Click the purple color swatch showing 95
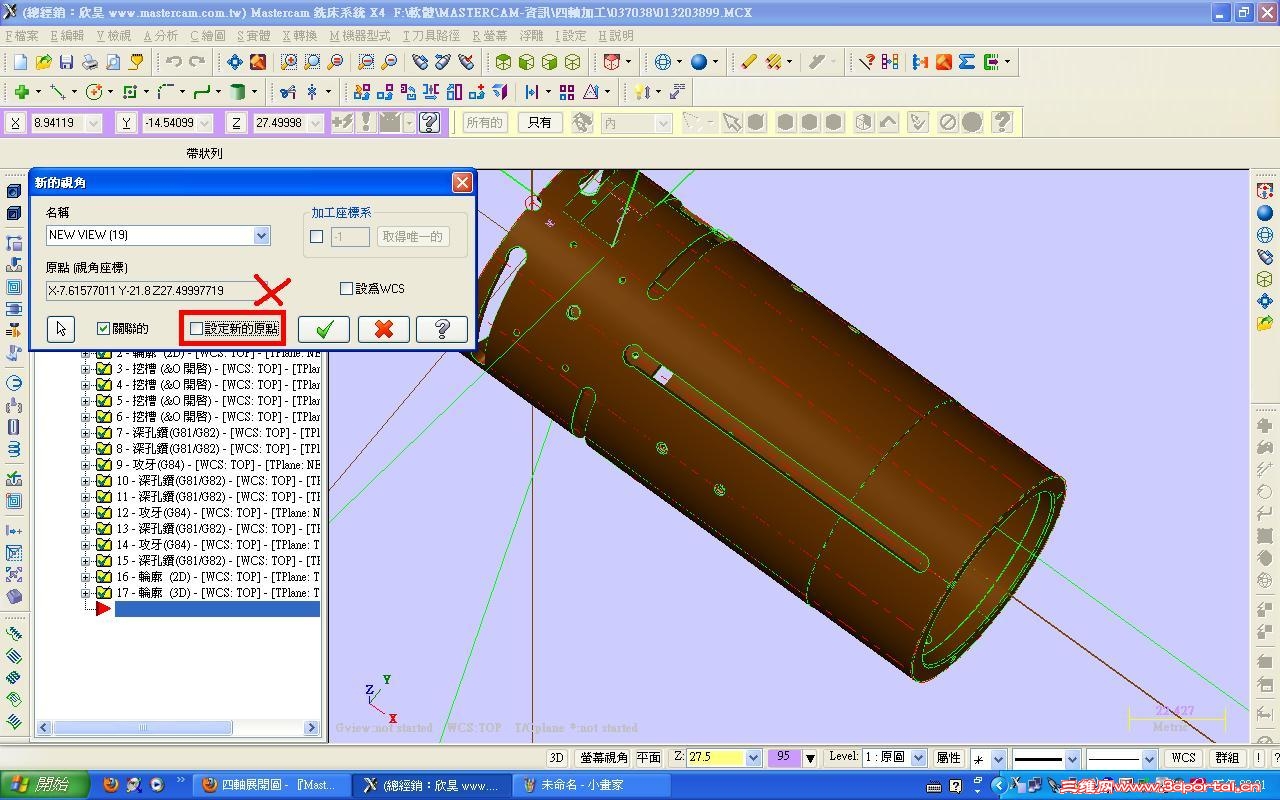The height and width of the screenshot is (800, 1280). (x=783, y=758)
